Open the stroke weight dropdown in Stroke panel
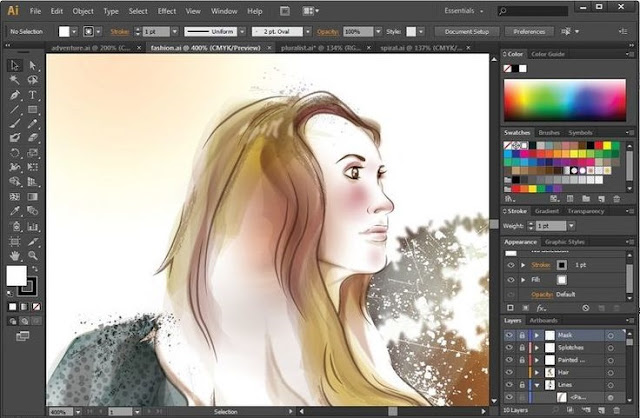This screenshot has height=418, width=640. coord(573,226)
